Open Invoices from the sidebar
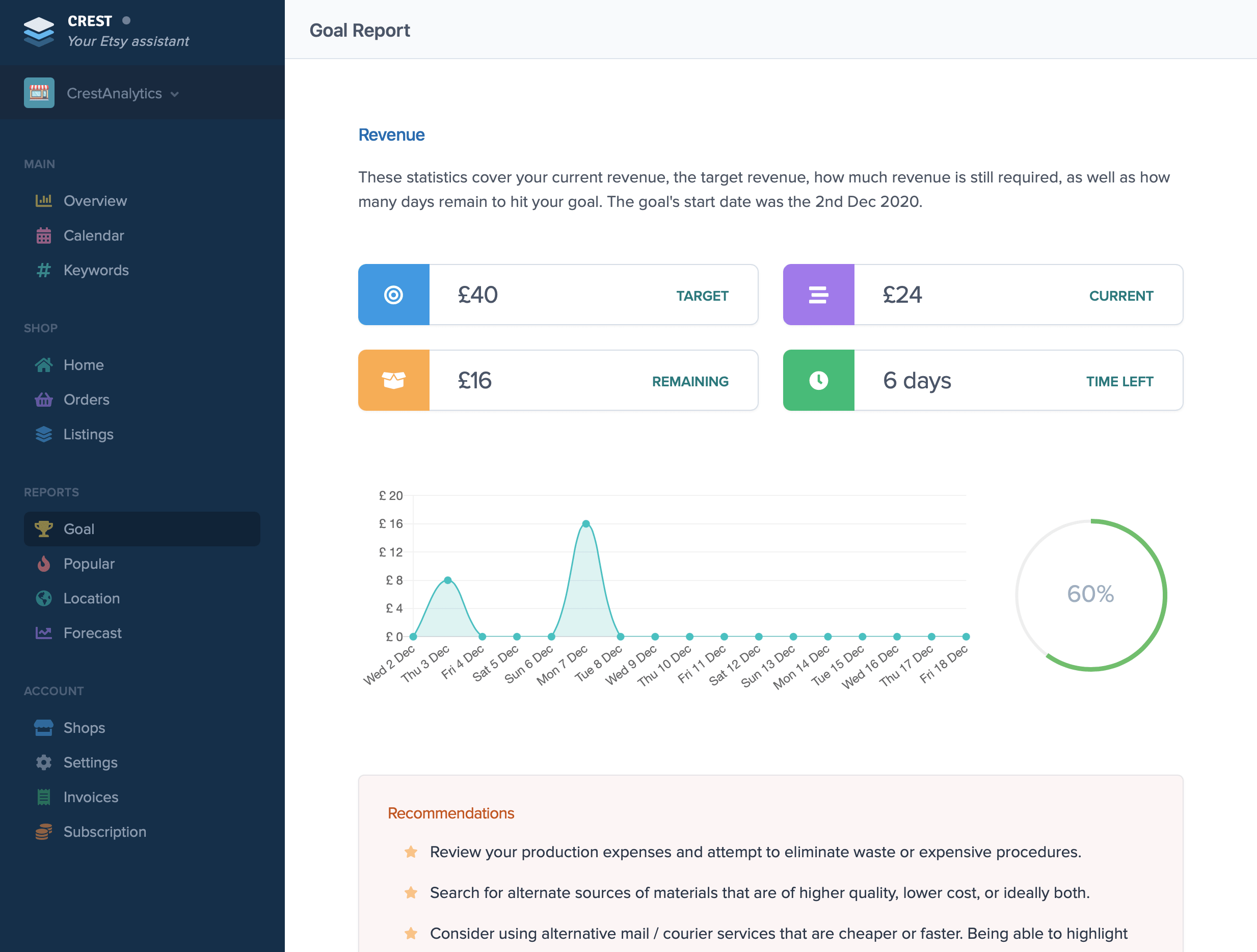The image size is (1257, 952). click(x=91, y=797)
